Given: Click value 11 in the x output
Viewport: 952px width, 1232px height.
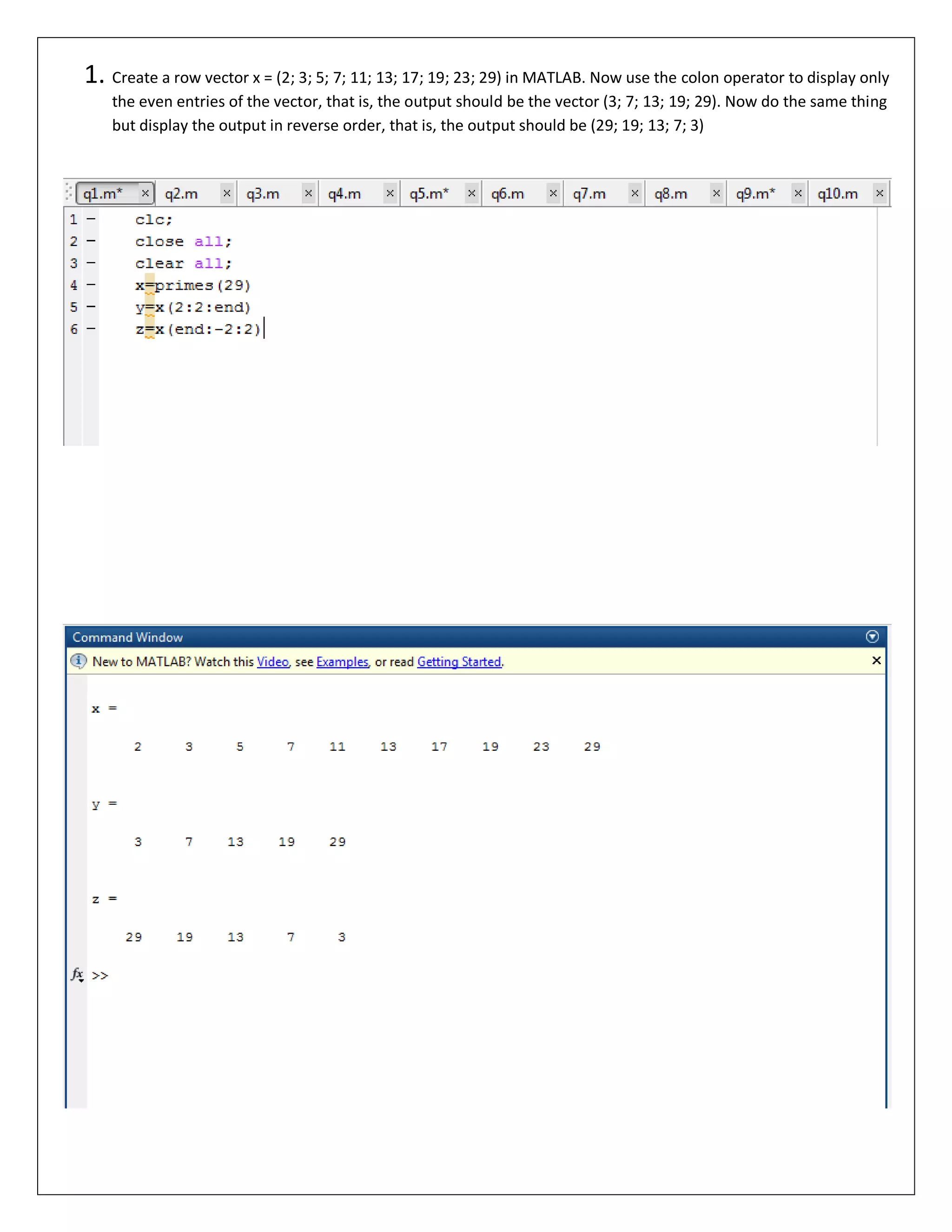Looking at the screenshot, I should (x=337, y=747).
